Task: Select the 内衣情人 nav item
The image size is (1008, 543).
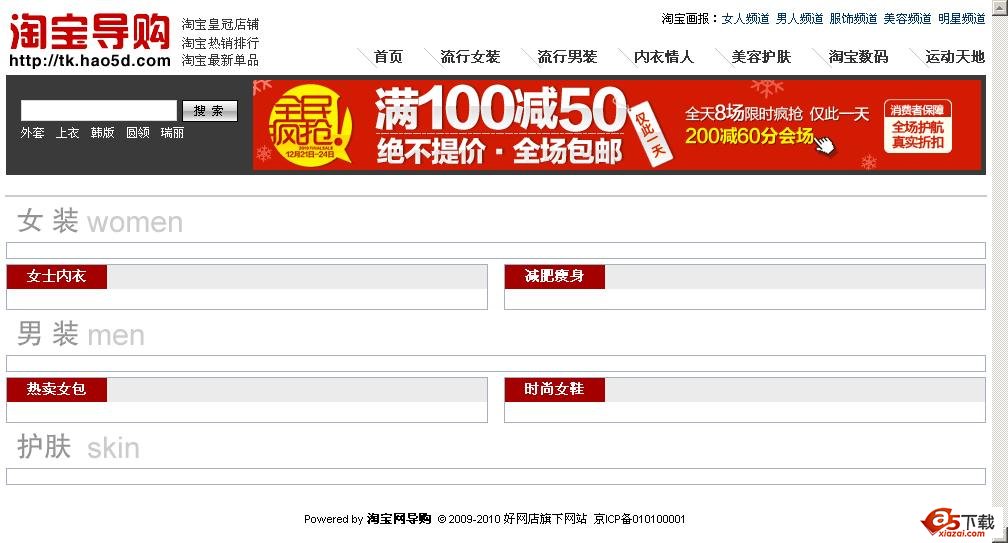Action: click(664, 57)
